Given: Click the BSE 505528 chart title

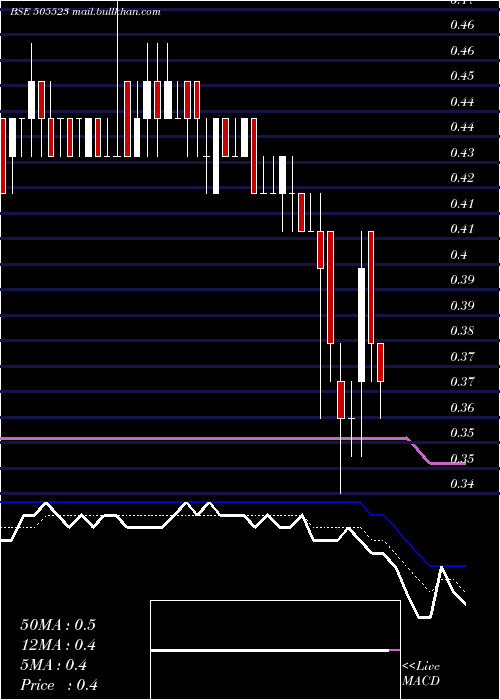Looking at the screenshot, I should pyautogui.click(x=85, y=12).
